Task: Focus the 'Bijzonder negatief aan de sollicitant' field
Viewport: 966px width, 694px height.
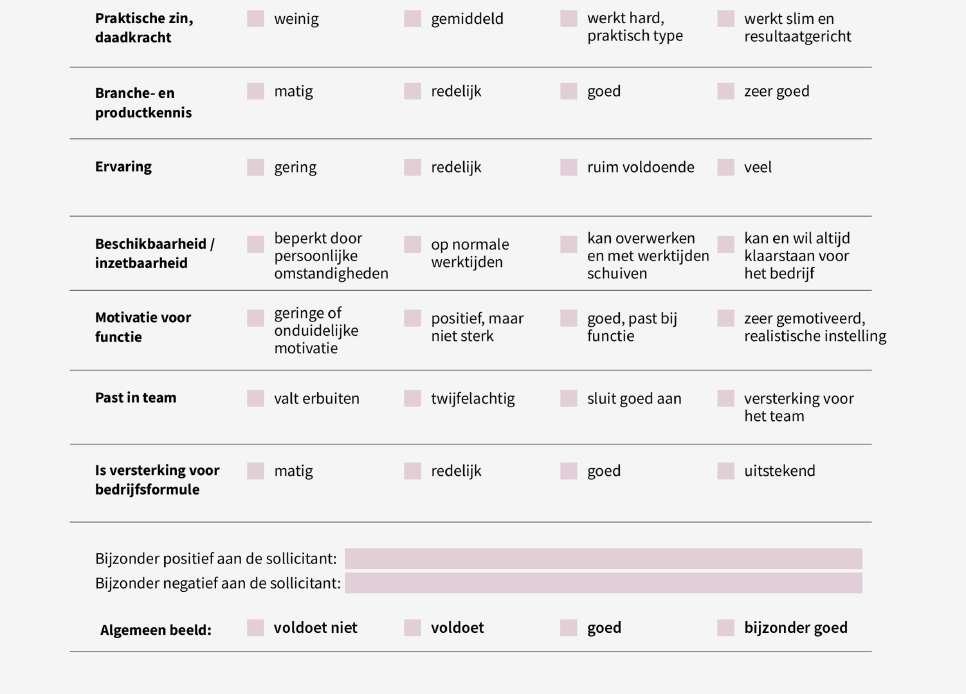Action: (x=603, y=583)
